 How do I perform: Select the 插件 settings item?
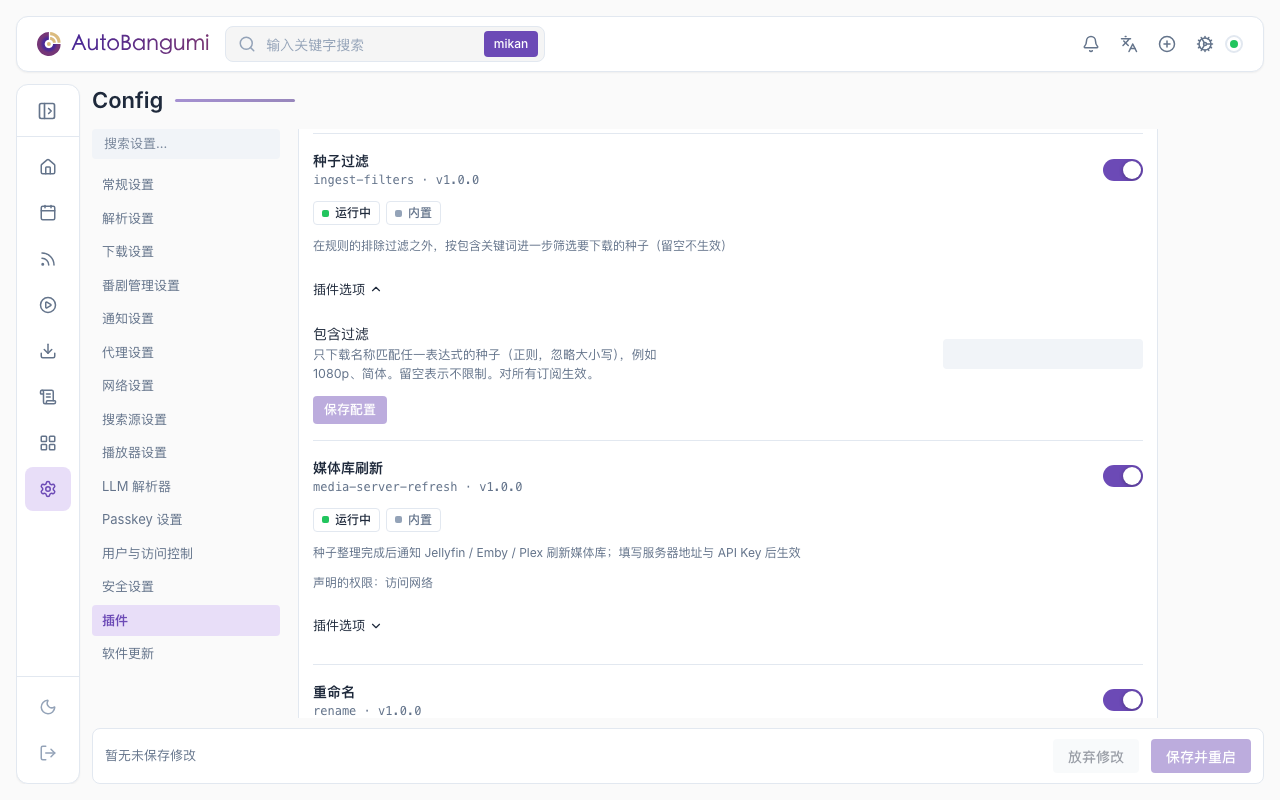(x=186, y=620)
